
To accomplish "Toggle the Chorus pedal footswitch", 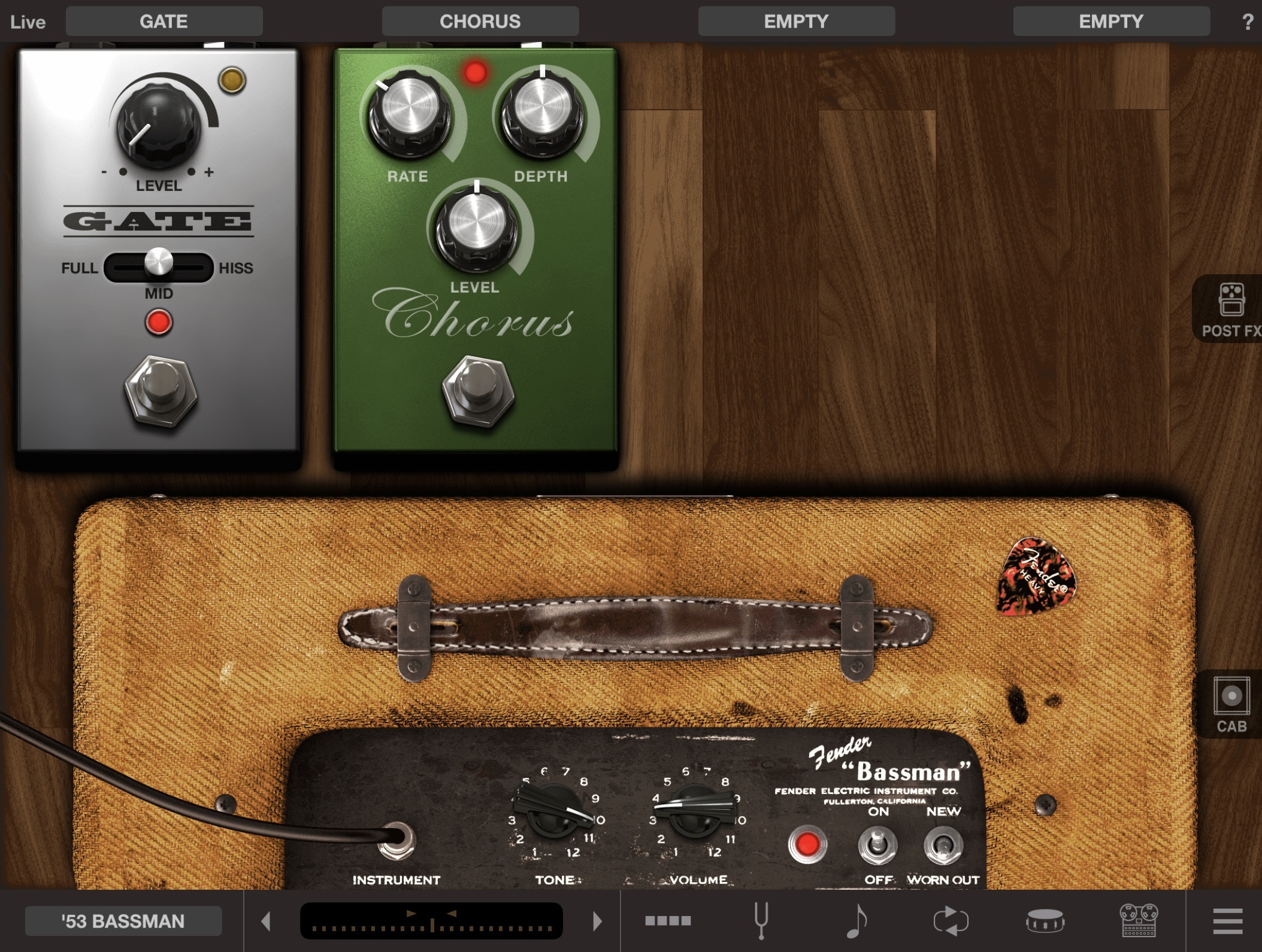I will (477, 392).
